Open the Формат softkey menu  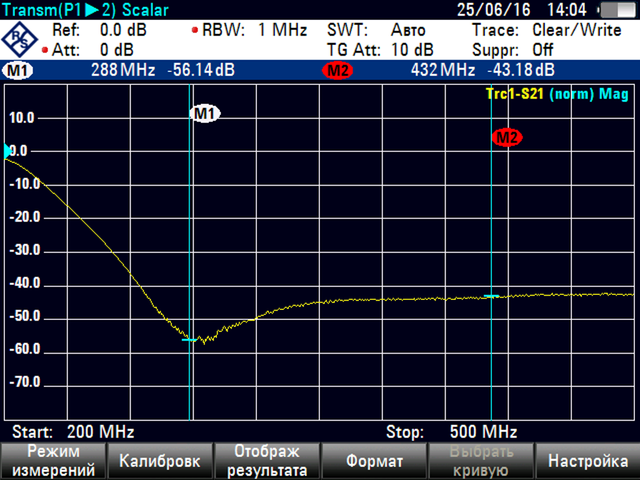373,461
